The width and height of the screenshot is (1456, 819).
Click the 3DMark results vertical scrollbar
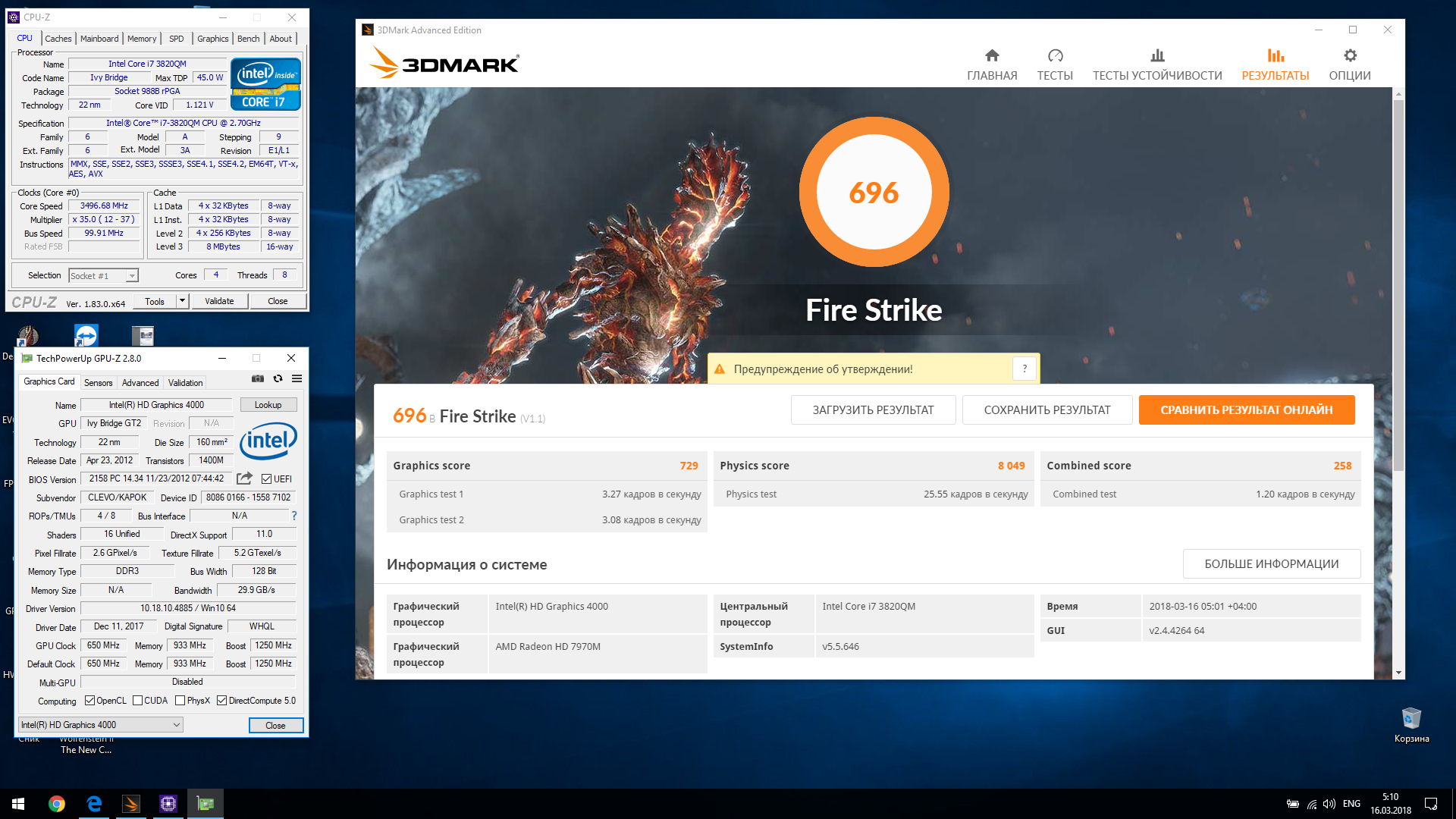point(1398,284)
